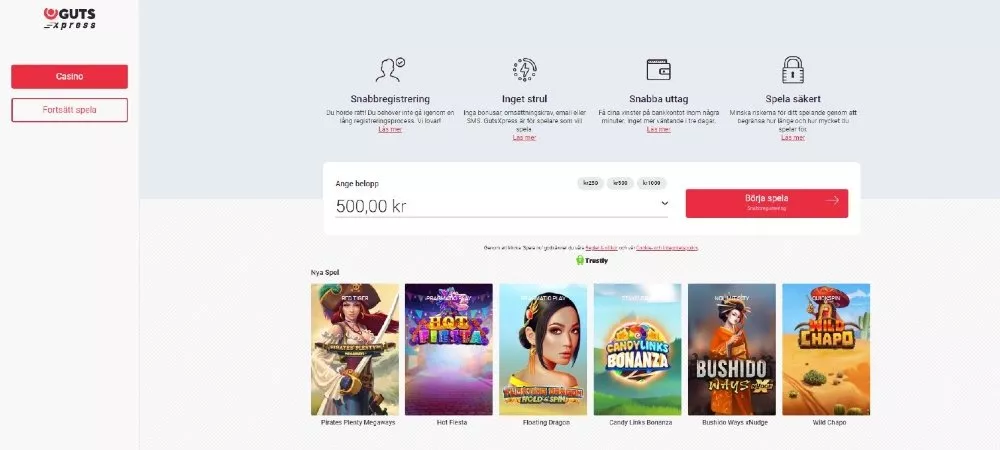This screenshot has width=1000, height=450.
Task: Click the Guts Xpress logo
Action: [x=70, y=18]
